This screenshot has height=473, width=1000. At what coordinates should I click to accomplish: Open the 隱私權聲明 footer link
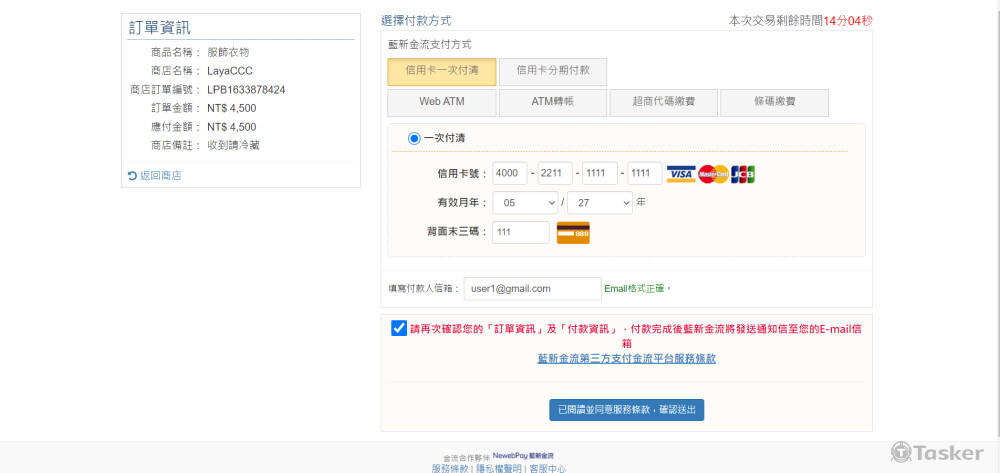point(496,468)
